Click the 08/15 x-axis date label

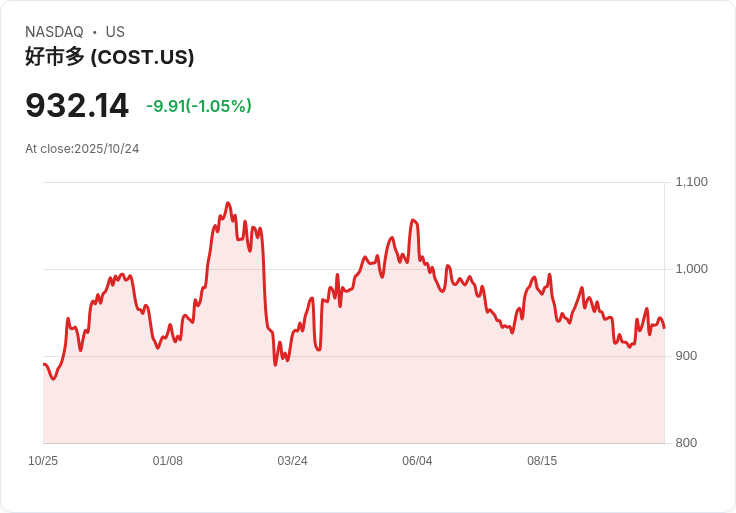542,461
